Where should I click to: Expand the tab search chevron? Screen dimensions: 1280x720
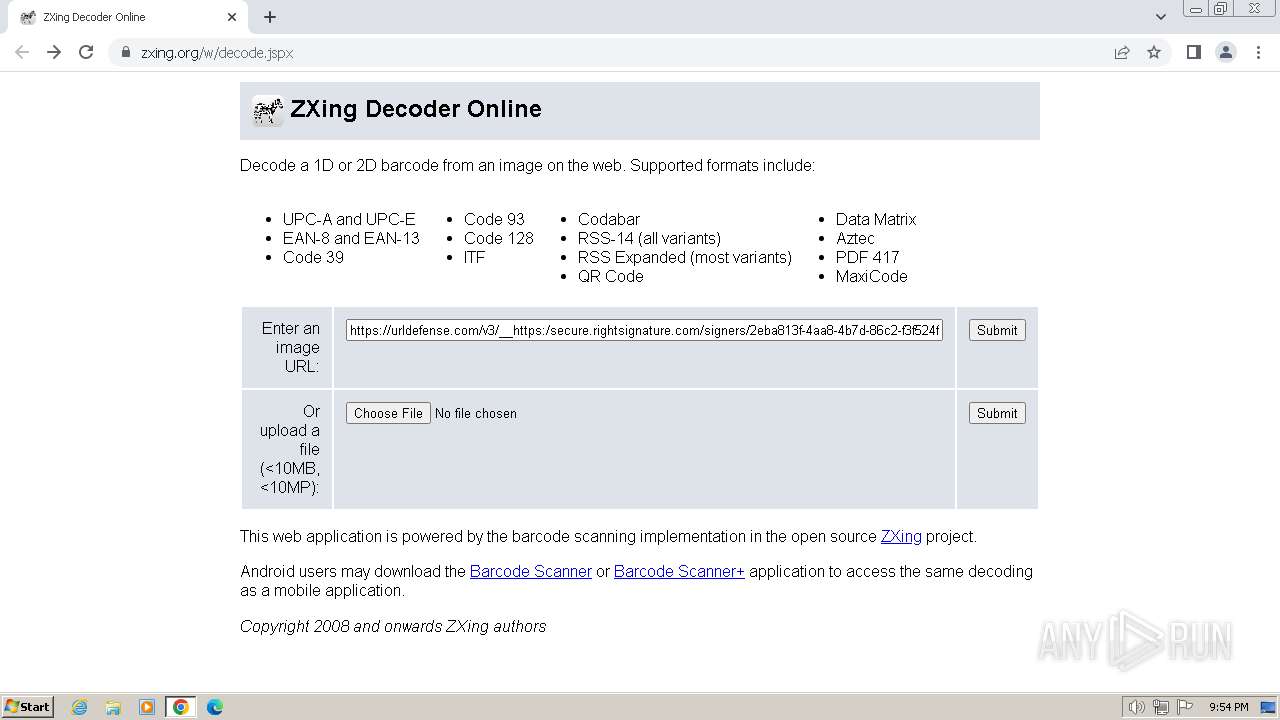pos(1160,17)
